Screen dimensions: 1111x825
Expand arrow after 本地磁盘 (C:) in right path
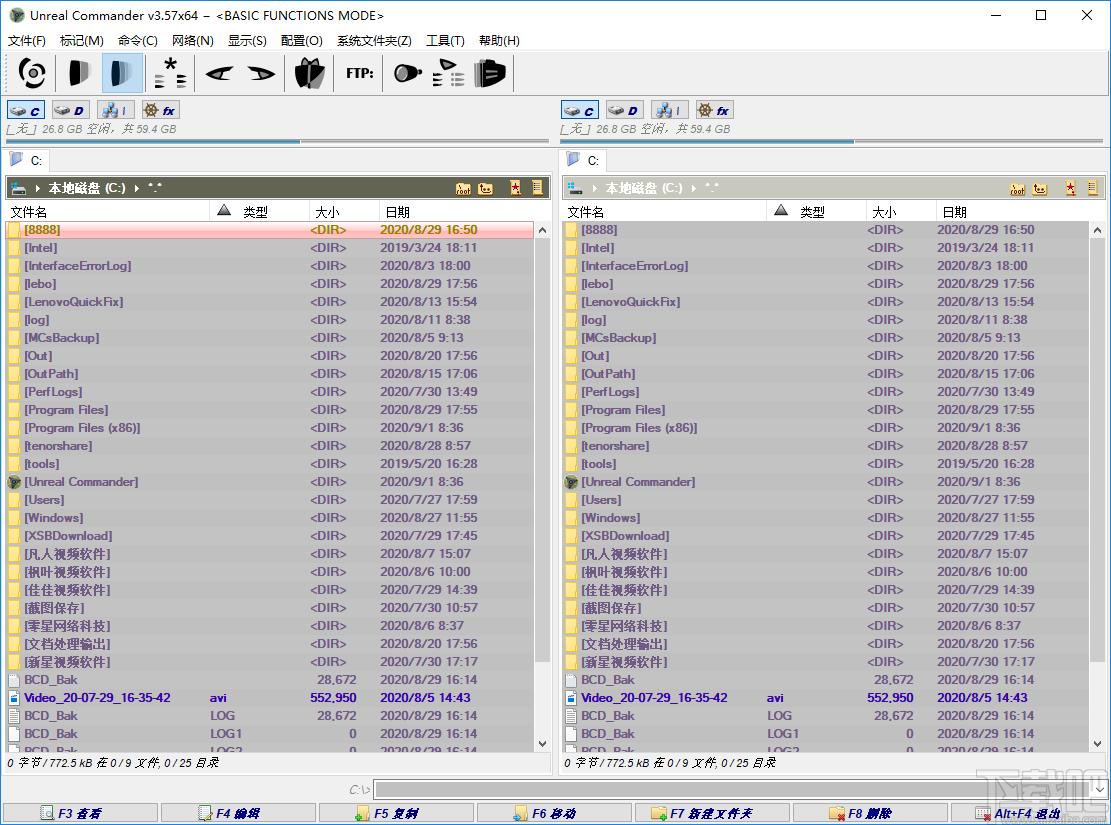(694, 189)
